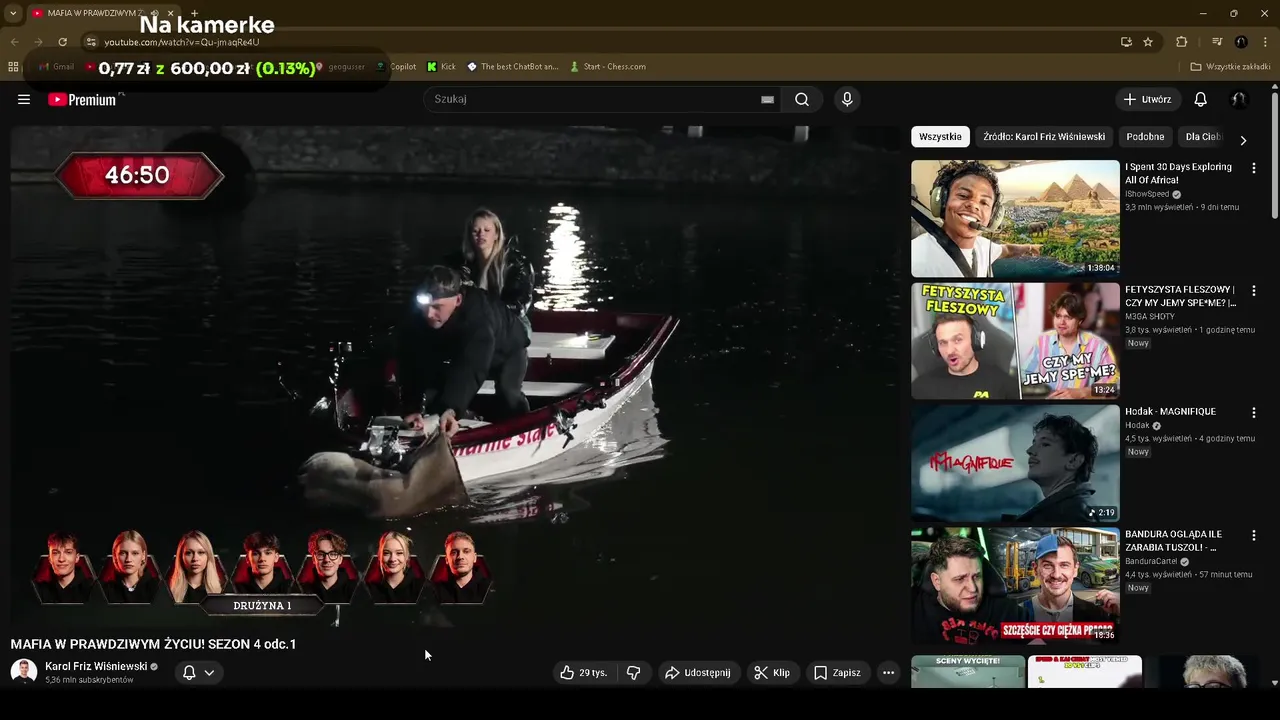Open Hodak MAGNIFIQUE video thumbnail
The image size is (1280, 720).
tap(1015, 463)
